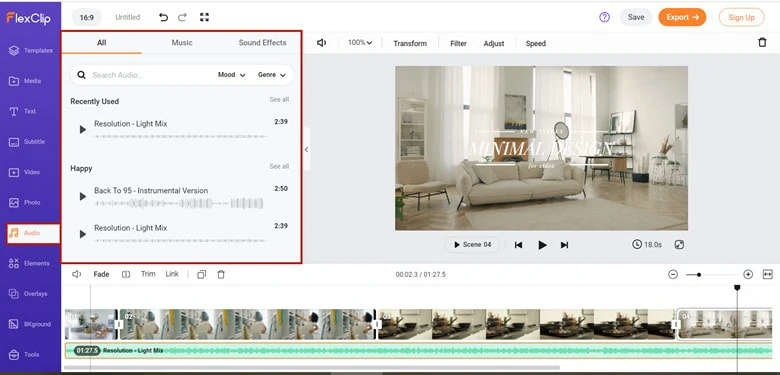780x375 pixels.
Task: Select scene 01 clip in the timeline
Action: point(91,324)
